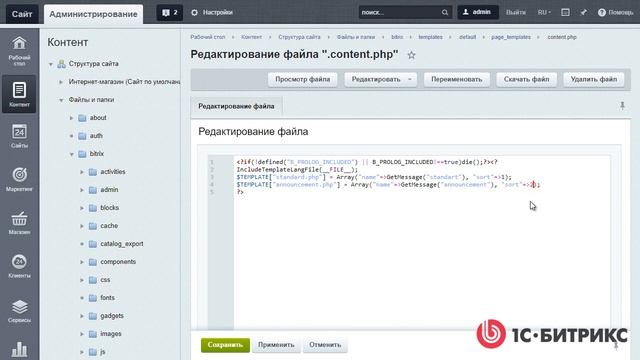640x360 pixels.
Task: Select the gadgets folder
Action: pos(112,316)
